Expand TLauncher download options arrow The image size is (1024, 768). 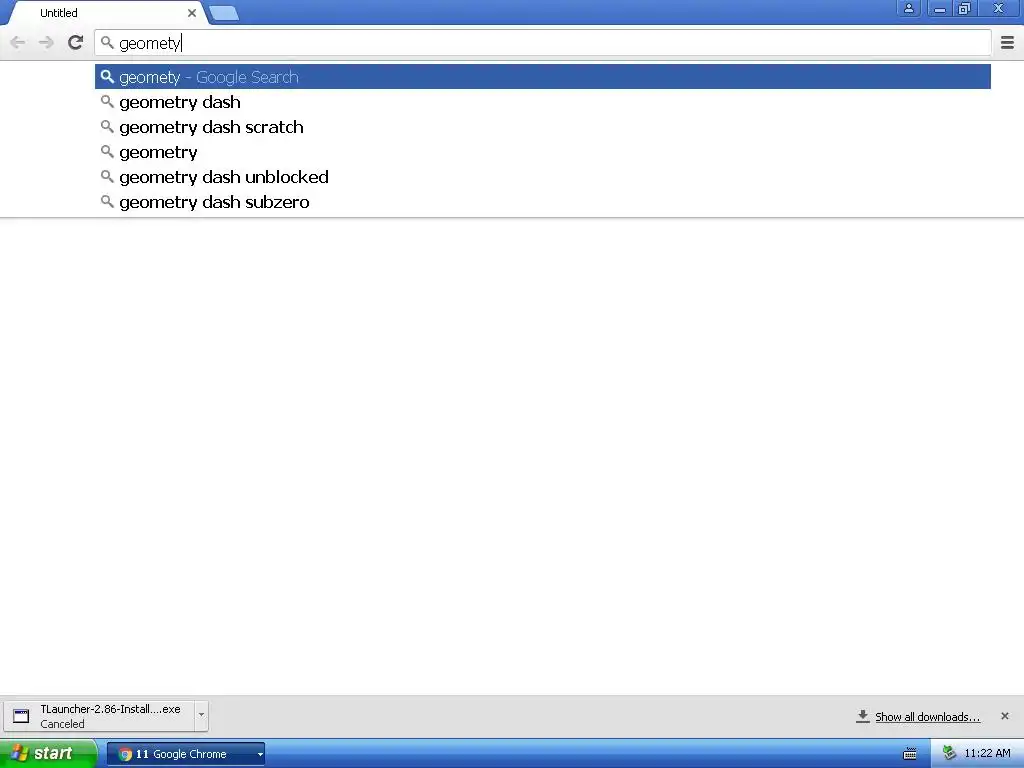(201, 715)
